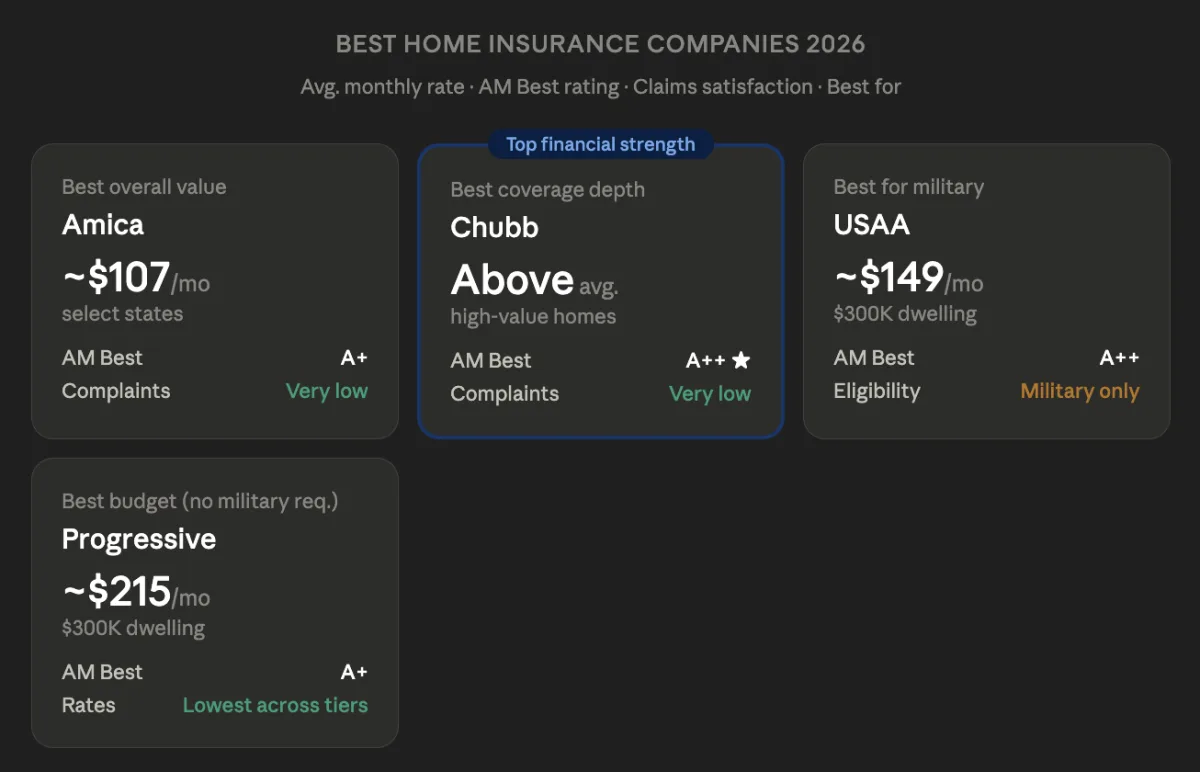Image resolution: width=1200 pixels, height=772 pixels.
Task: Click the Military only eligibility label
Action: point(1080,391)
